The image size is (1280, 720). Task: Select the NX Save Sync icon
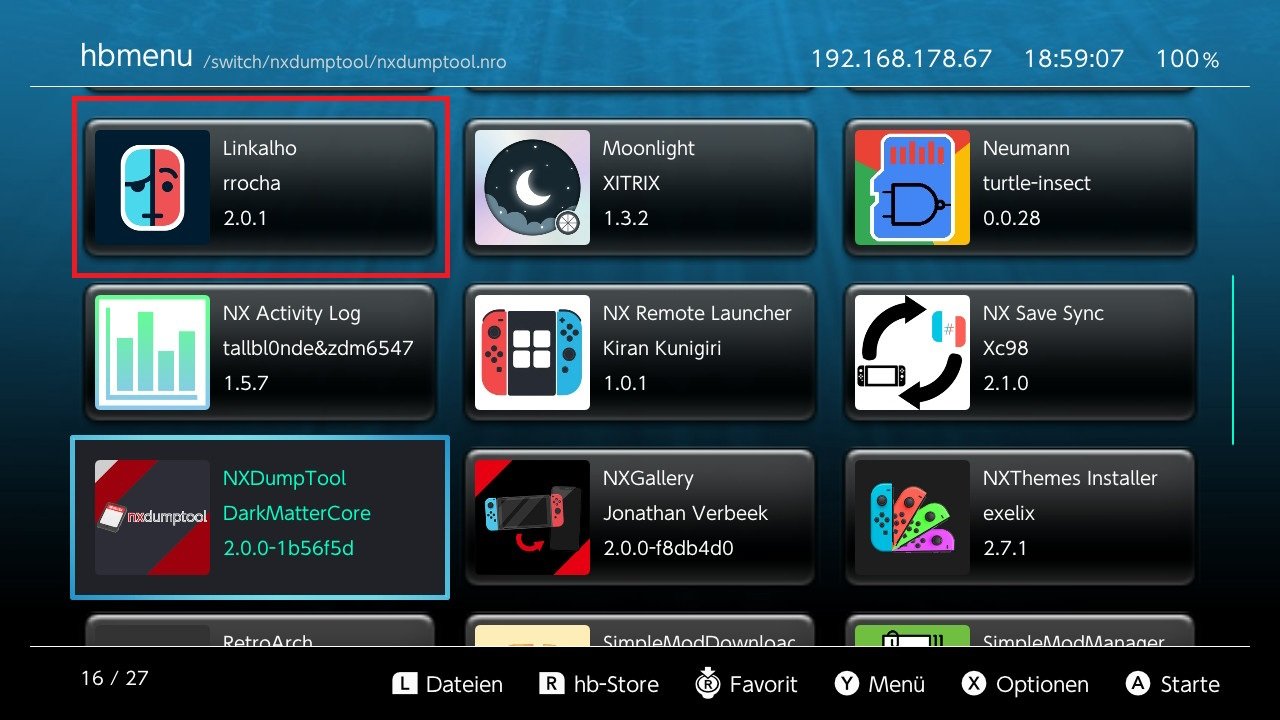coord(912,352)
